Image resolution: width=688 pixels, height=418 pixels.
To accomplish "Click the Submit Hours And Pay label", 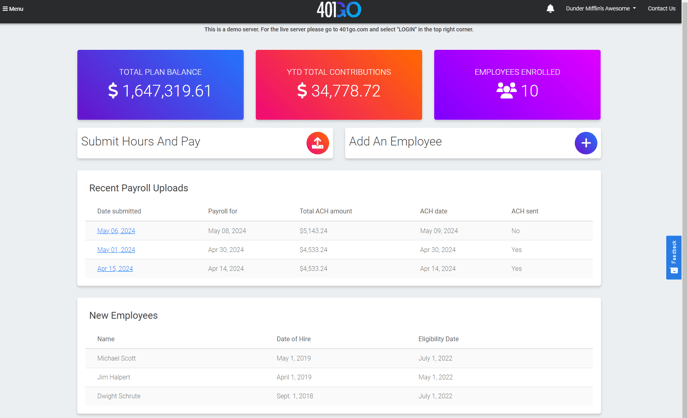I will pyautogui.click(x=141, y=142).
